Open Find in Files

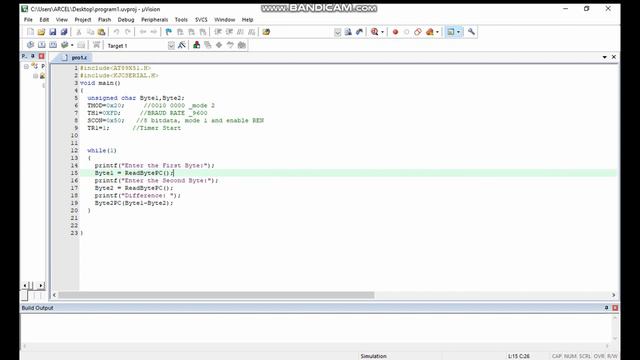266,32
